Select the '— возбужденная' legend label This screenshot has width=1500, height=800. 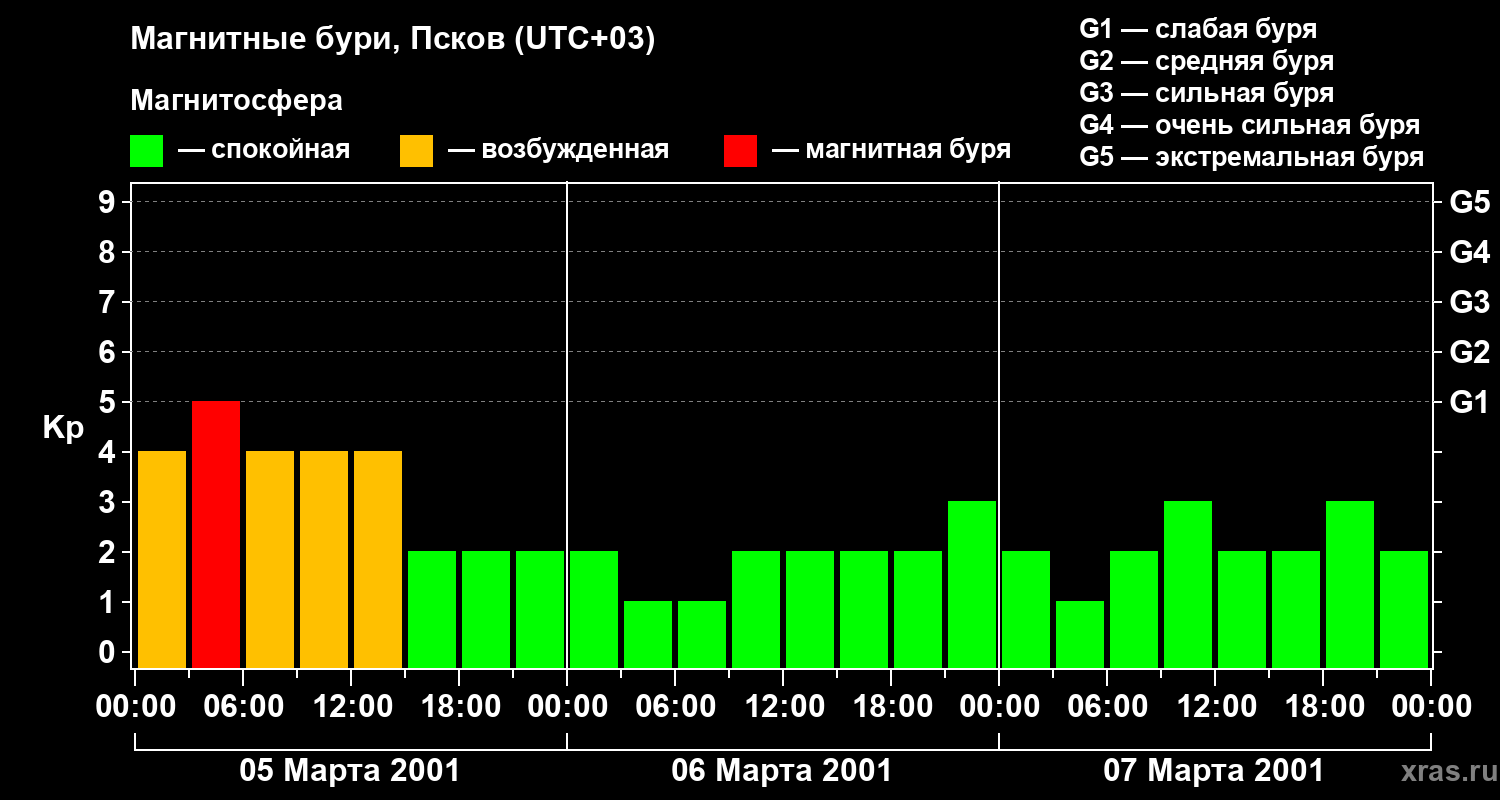tap(558, 150)
